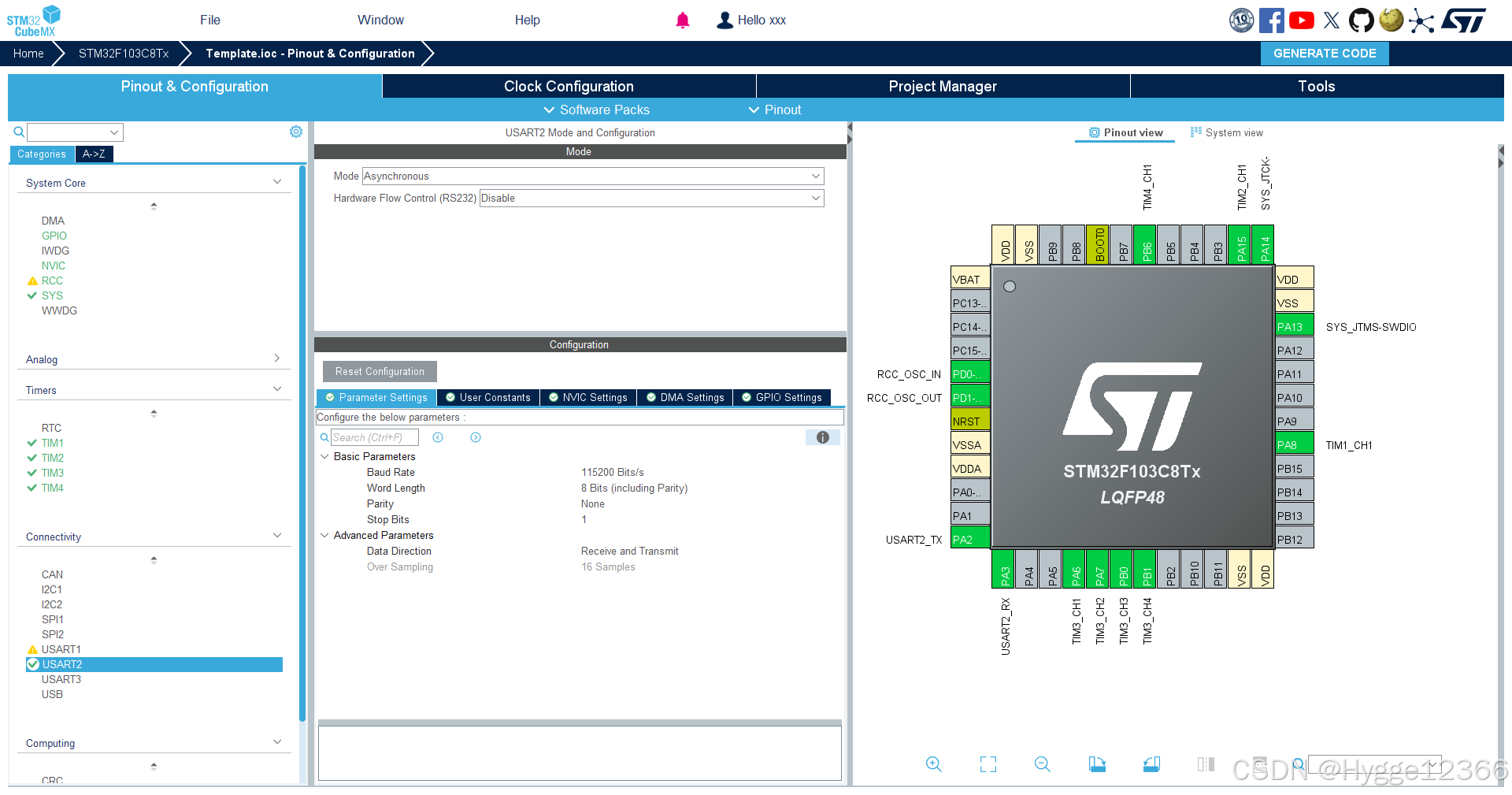Click the STM32CubeMX logo
This screenshot has width=1512, height=795.
pos(34,20)
